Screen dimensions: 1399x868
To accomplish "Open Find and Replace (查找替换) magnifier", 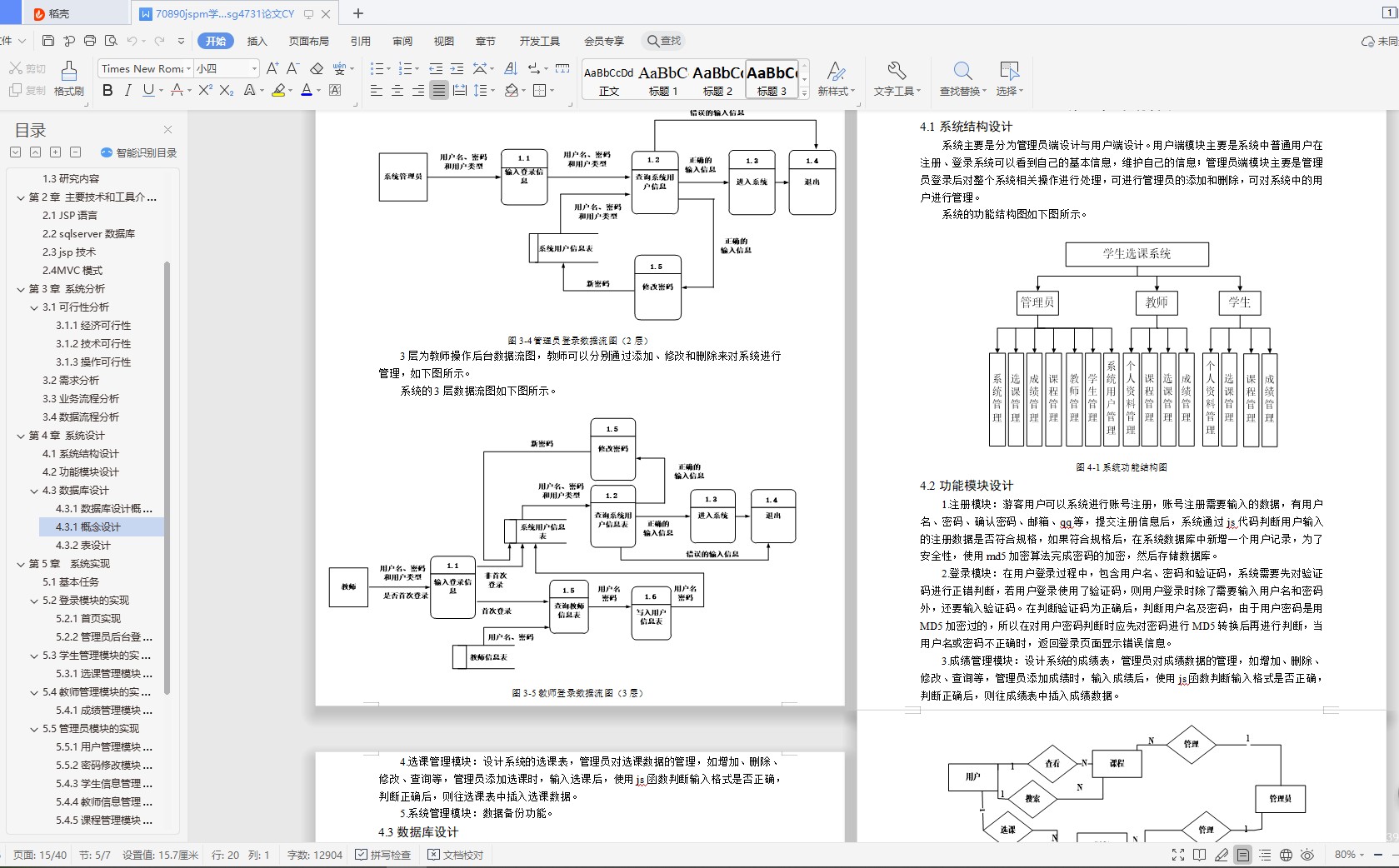I will (962, 79).
